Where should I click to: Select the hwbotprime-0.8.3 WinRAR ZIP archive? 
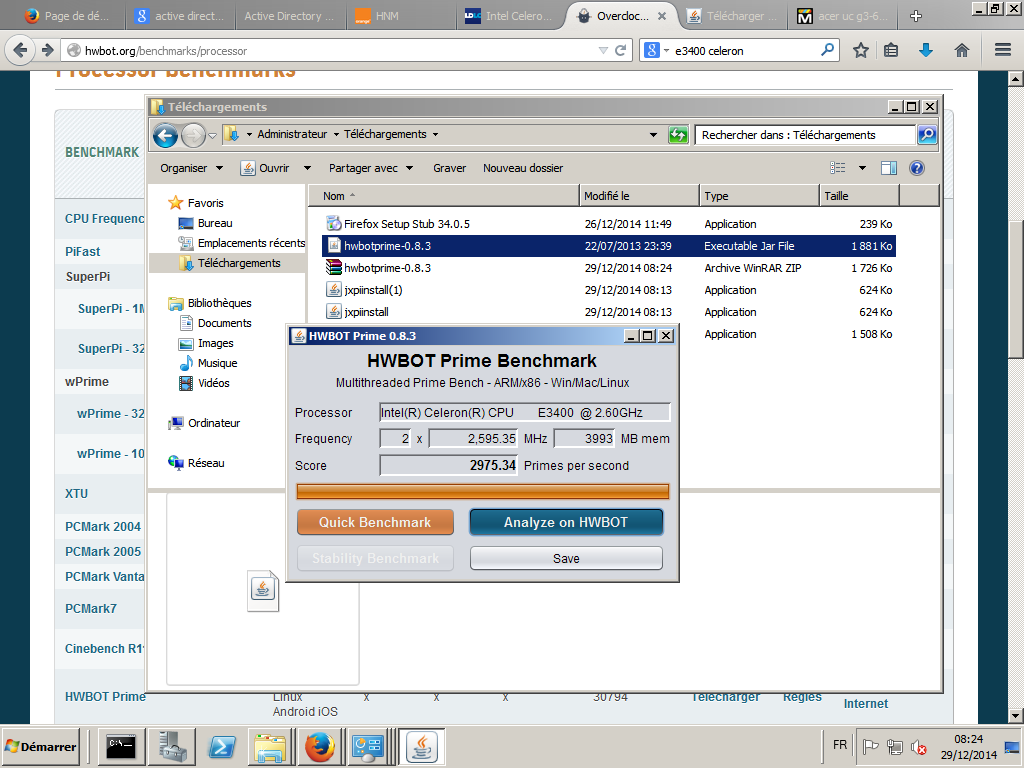[609, 268]
